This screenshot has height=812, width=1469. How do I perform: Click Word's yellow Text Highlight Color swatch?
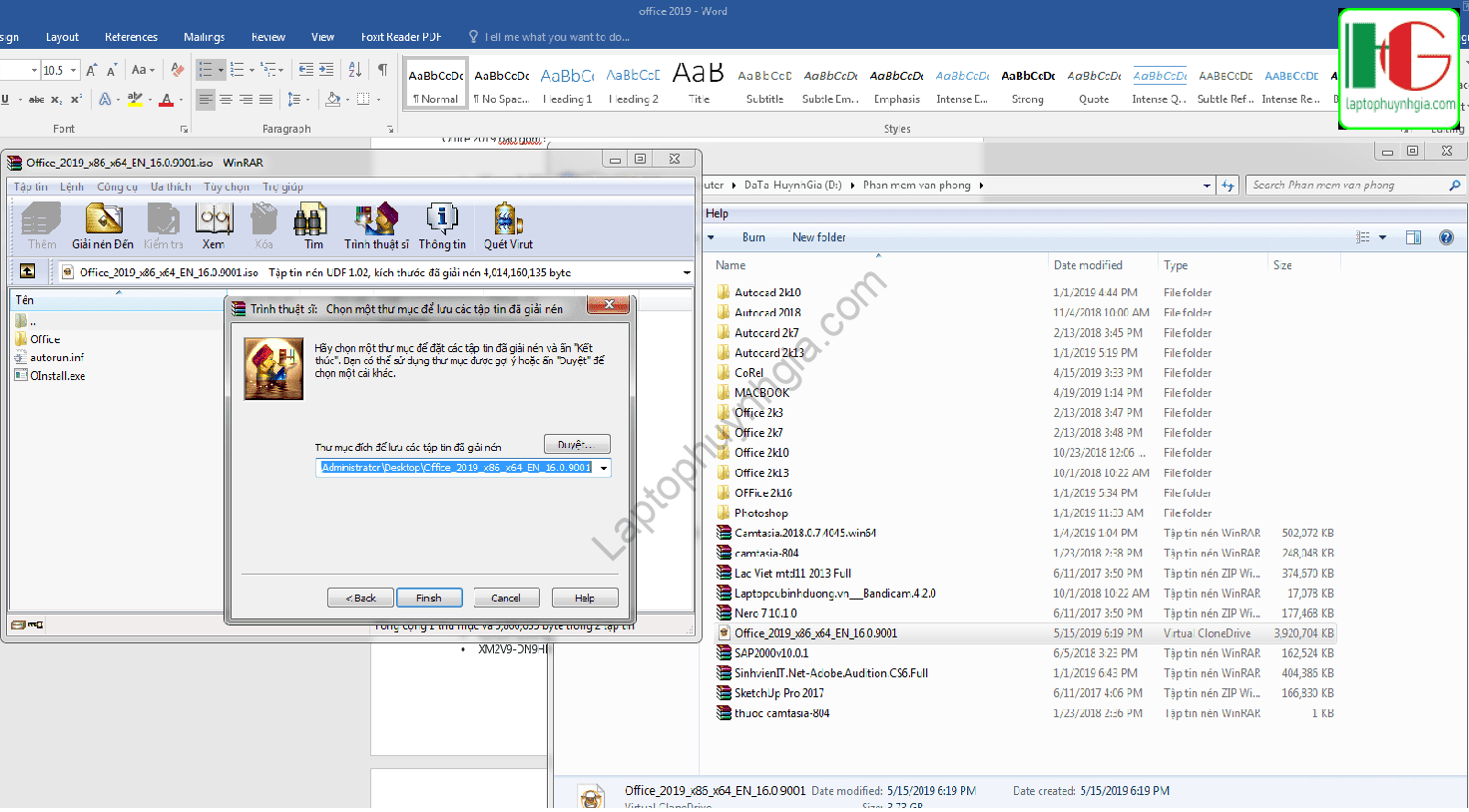click(135, 100)
